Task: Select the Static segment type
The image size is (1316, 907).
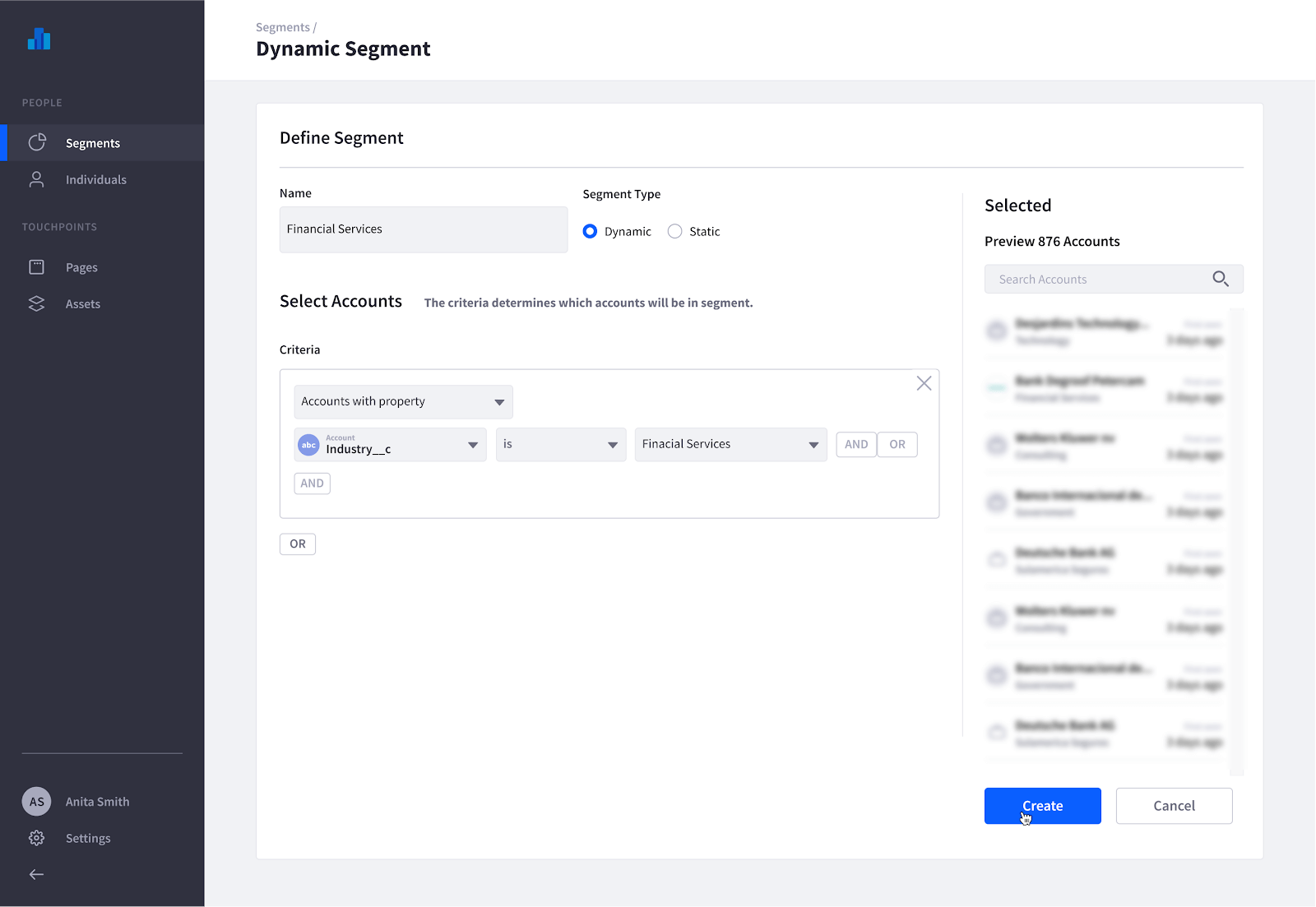Action: (674, 231)
